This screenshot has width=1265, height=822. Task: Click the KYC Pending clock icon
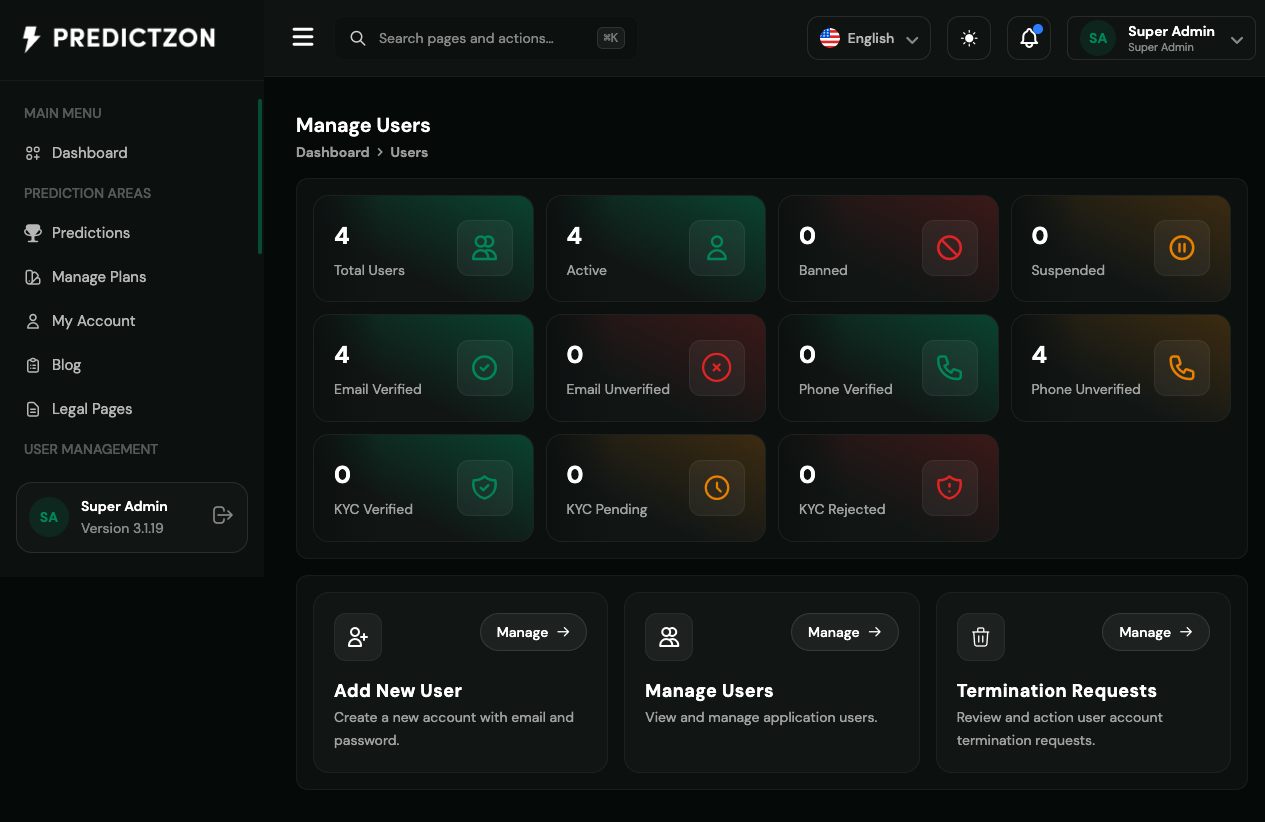(x=717, y=487)
